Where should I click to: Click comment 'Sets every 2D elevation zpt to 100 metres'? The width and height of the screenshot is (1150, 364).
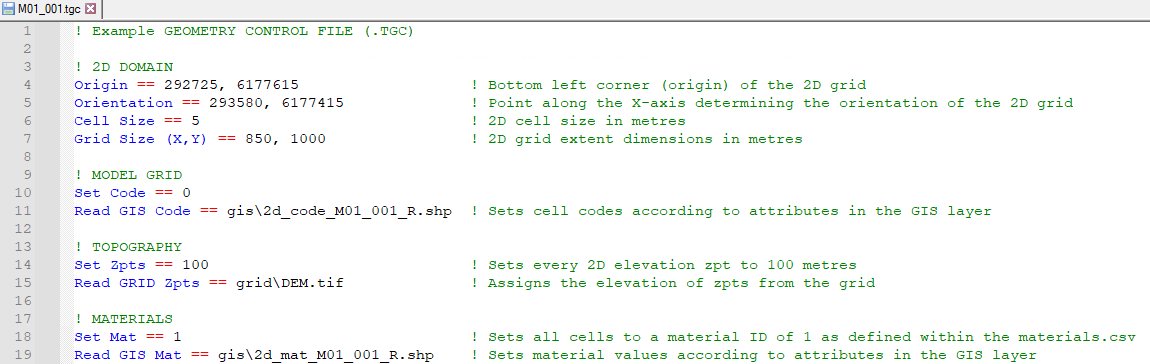tap(673, 265)
